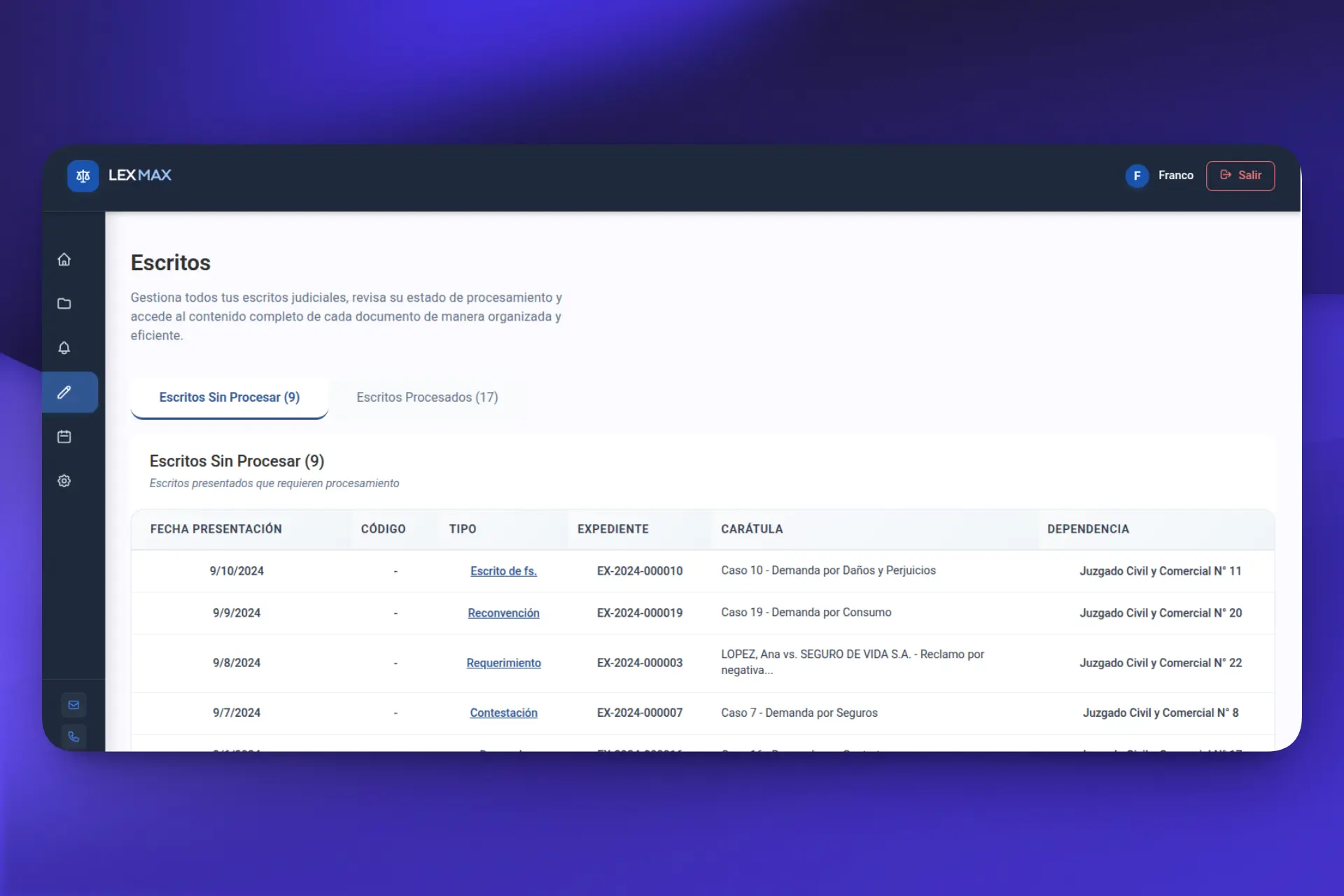Click Caso 19 - Demanda por Consumo
The image size is (1344, 896).
point(806,612)
